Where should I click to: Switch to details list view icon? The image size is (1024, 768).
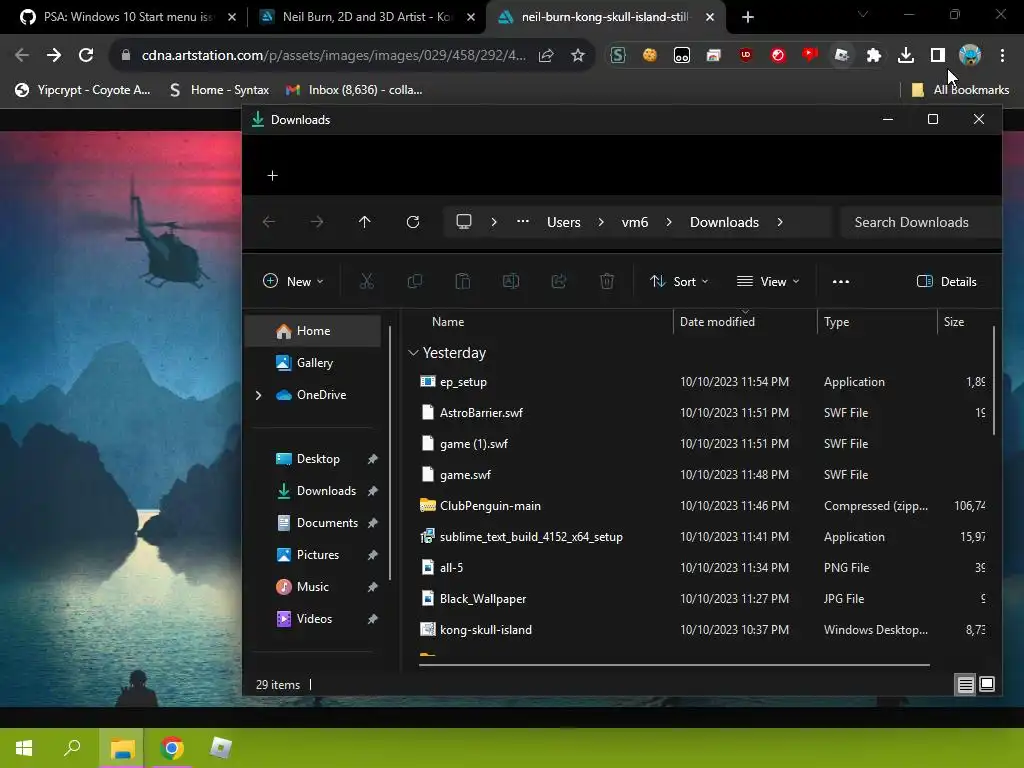(965, 684)
